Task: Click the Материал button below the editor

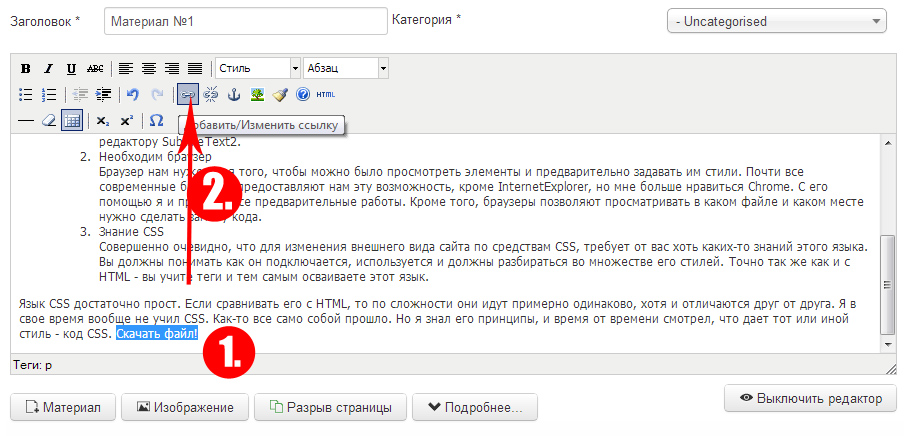Action: pyautogui.click(x=63, y=408)
